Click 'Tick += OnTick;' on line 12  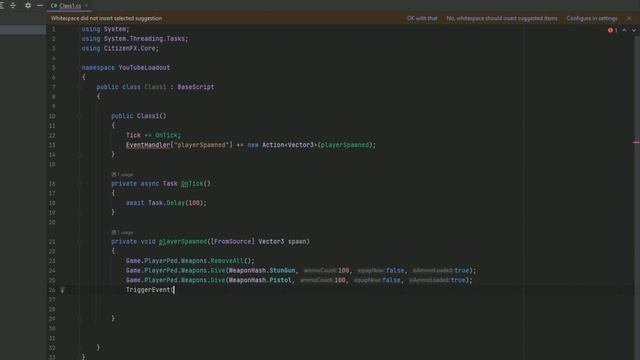tap(153, 135)
